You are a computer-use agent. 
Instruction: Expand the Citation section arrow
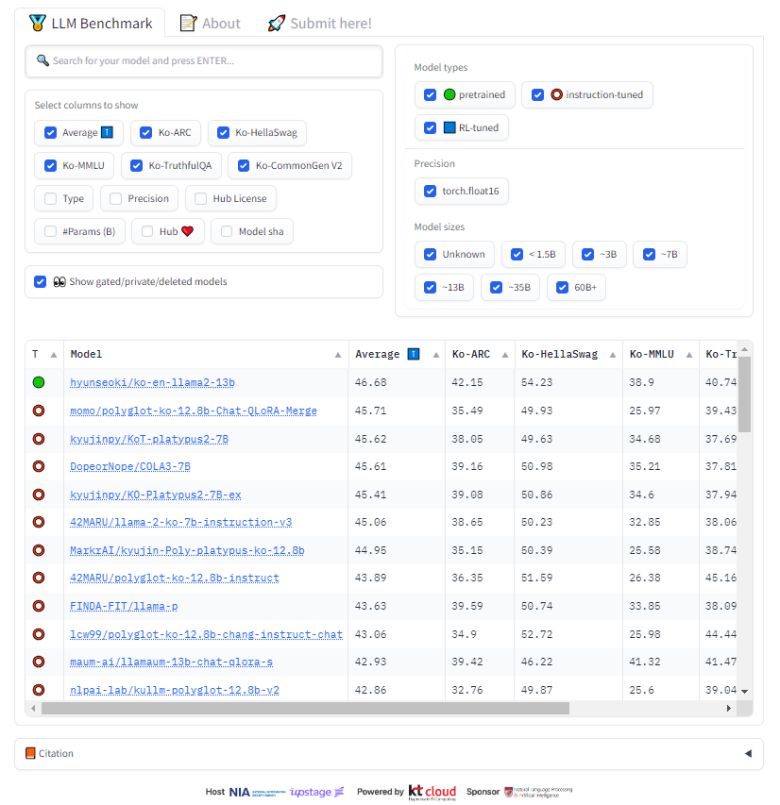click(x=747, y=753)
